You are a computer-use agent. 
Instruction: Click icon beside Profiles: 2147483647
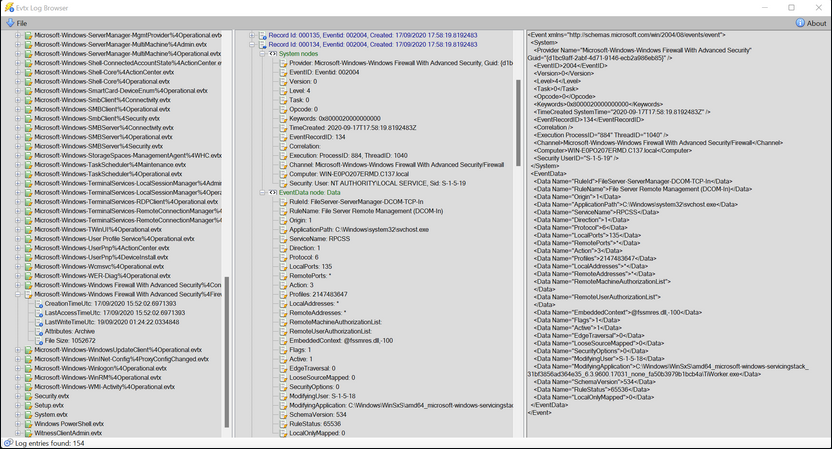pyautogui.click(x=283, y=294)
